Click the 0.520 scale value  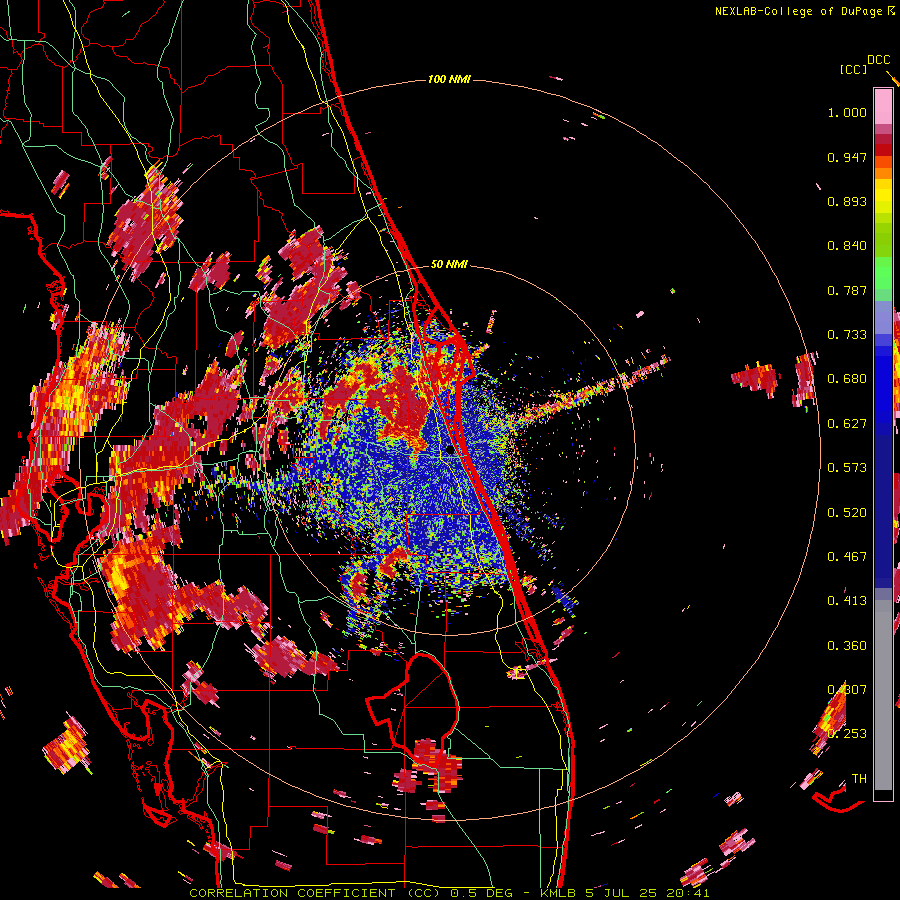847,513
